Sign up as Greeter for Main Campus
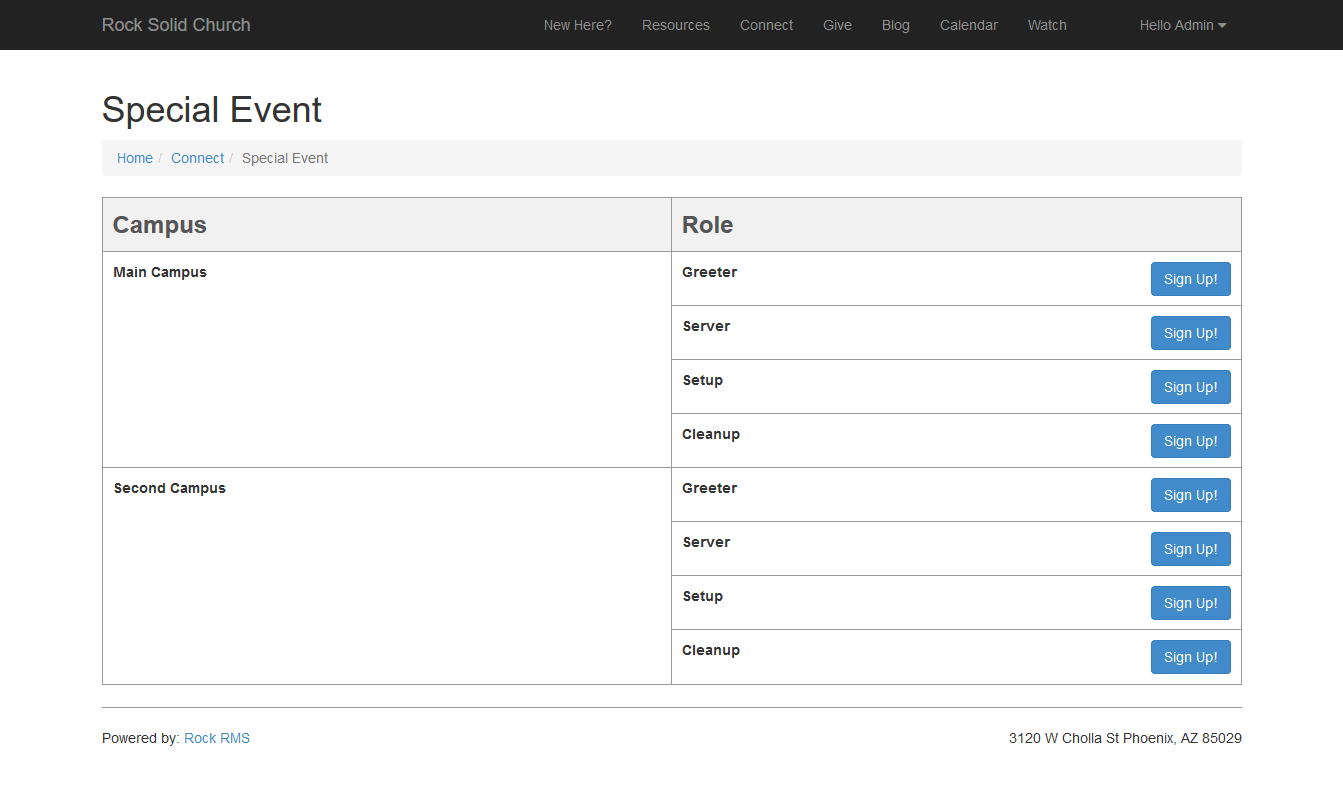The image size is (1343, 807). 1190,279
